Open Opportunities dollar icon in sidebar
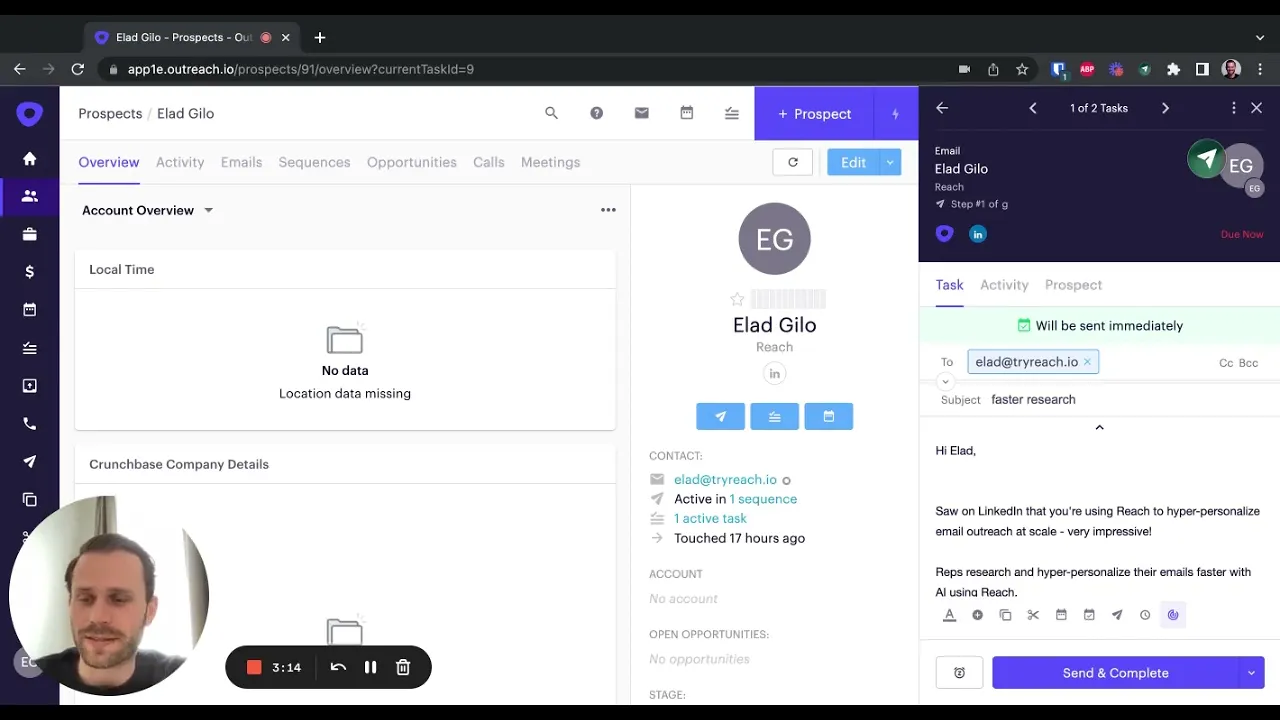 pos(29,272)
